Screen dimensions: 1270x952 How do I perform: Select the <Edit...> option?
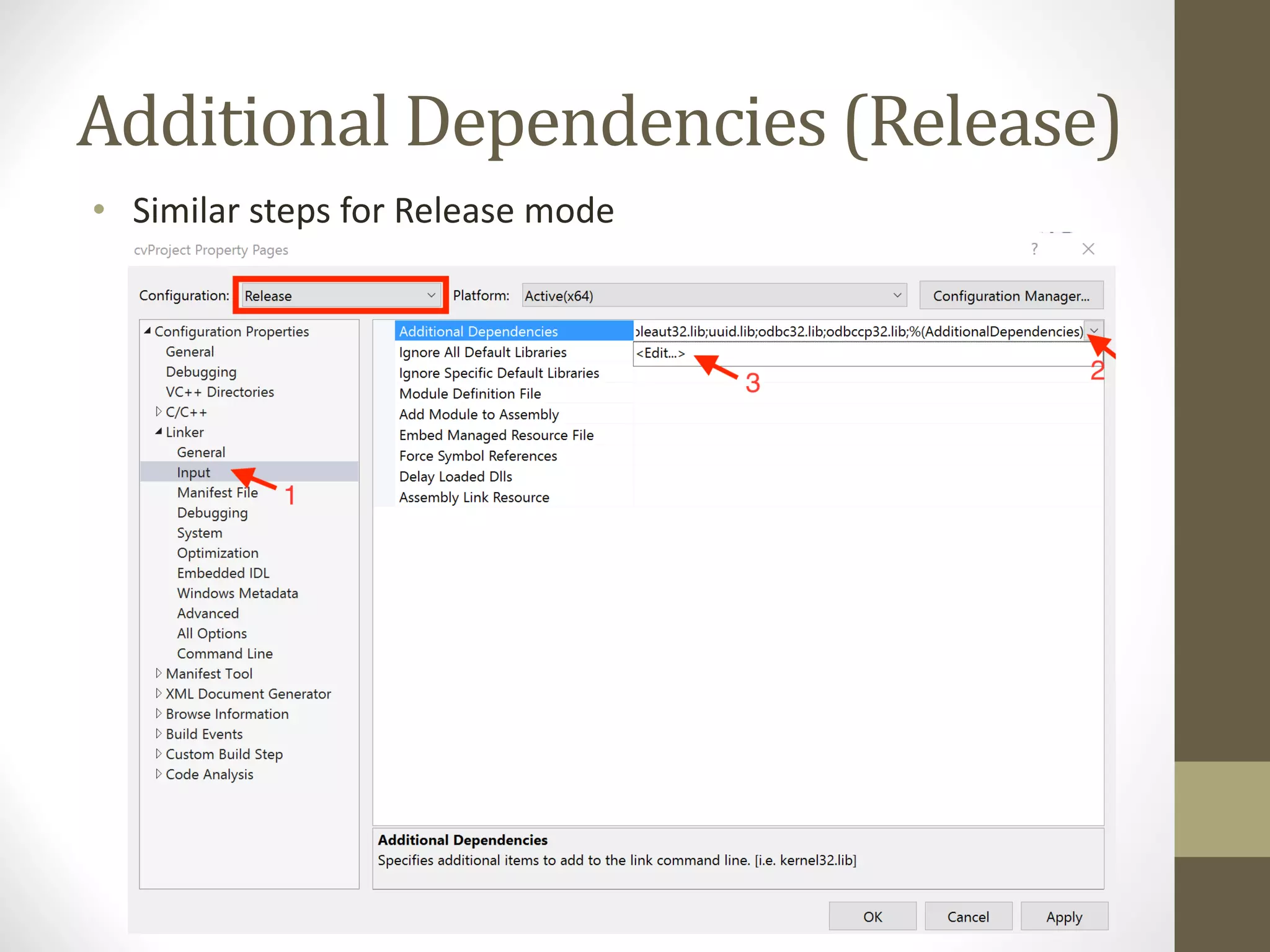tap(660, 353)
